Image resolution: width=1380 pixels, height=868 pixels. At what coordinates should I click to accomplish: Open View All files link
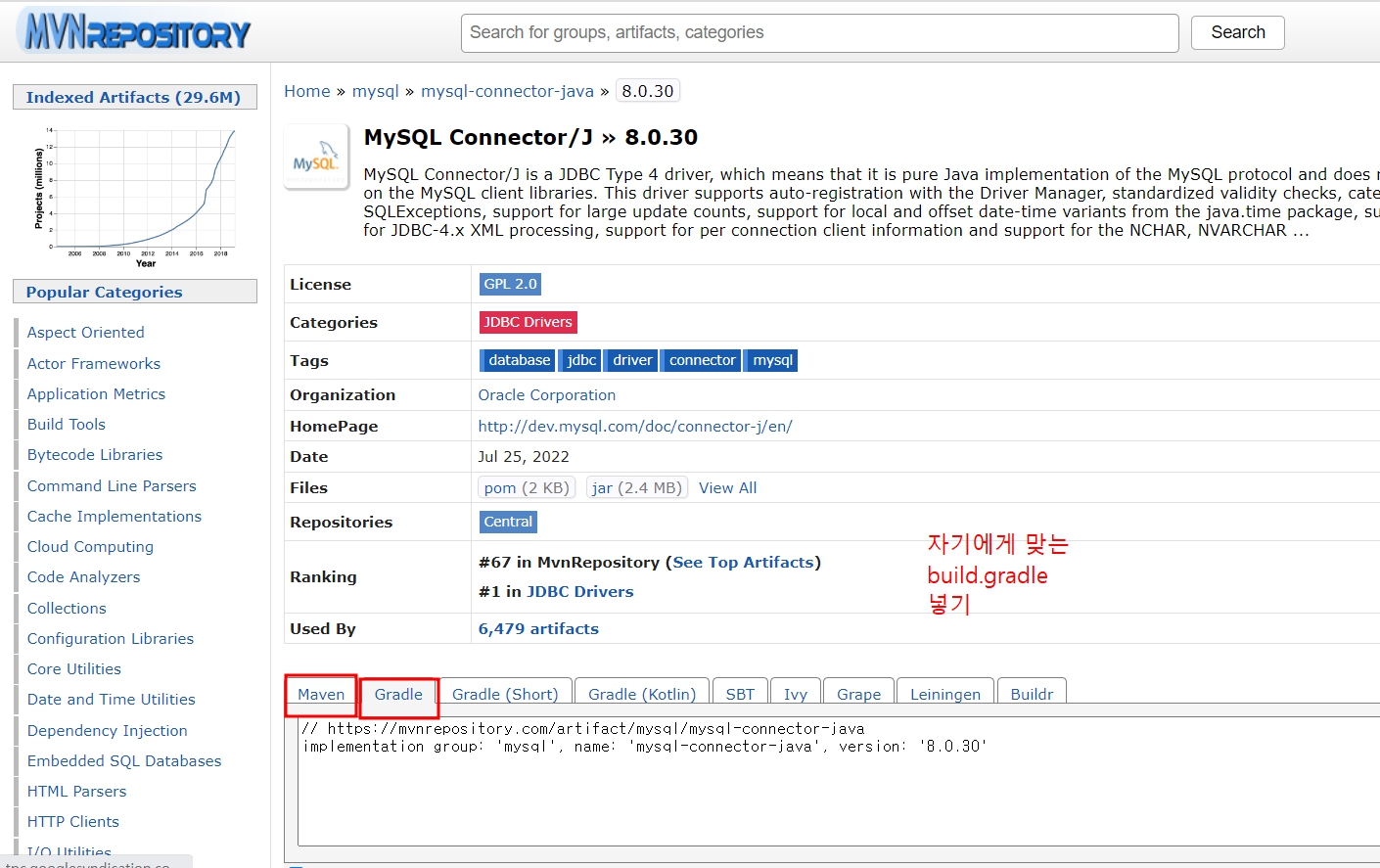click(x=728, y=487)
